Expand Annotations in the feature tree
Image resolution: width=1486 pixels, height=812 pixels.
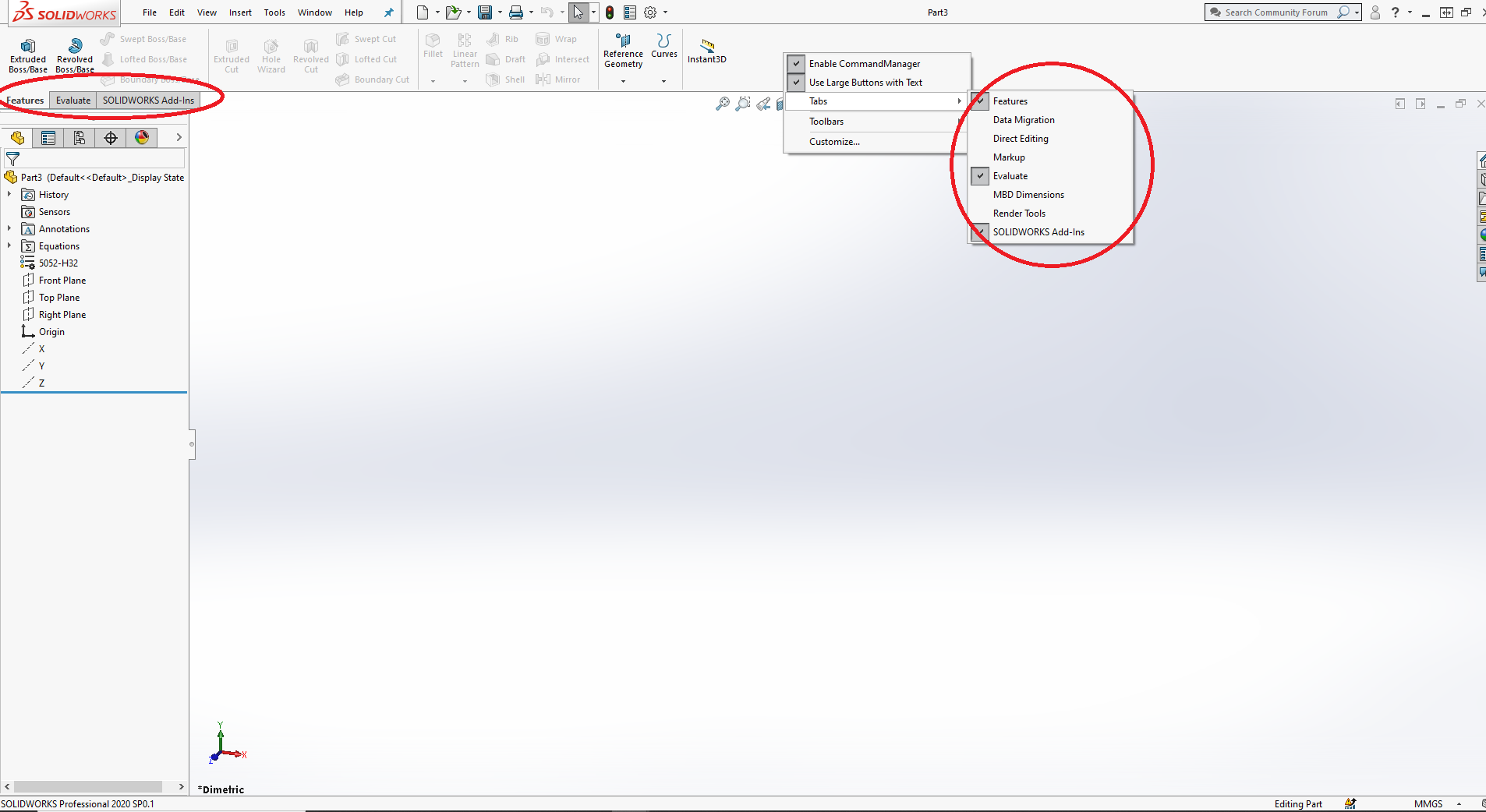click(9, 228)
